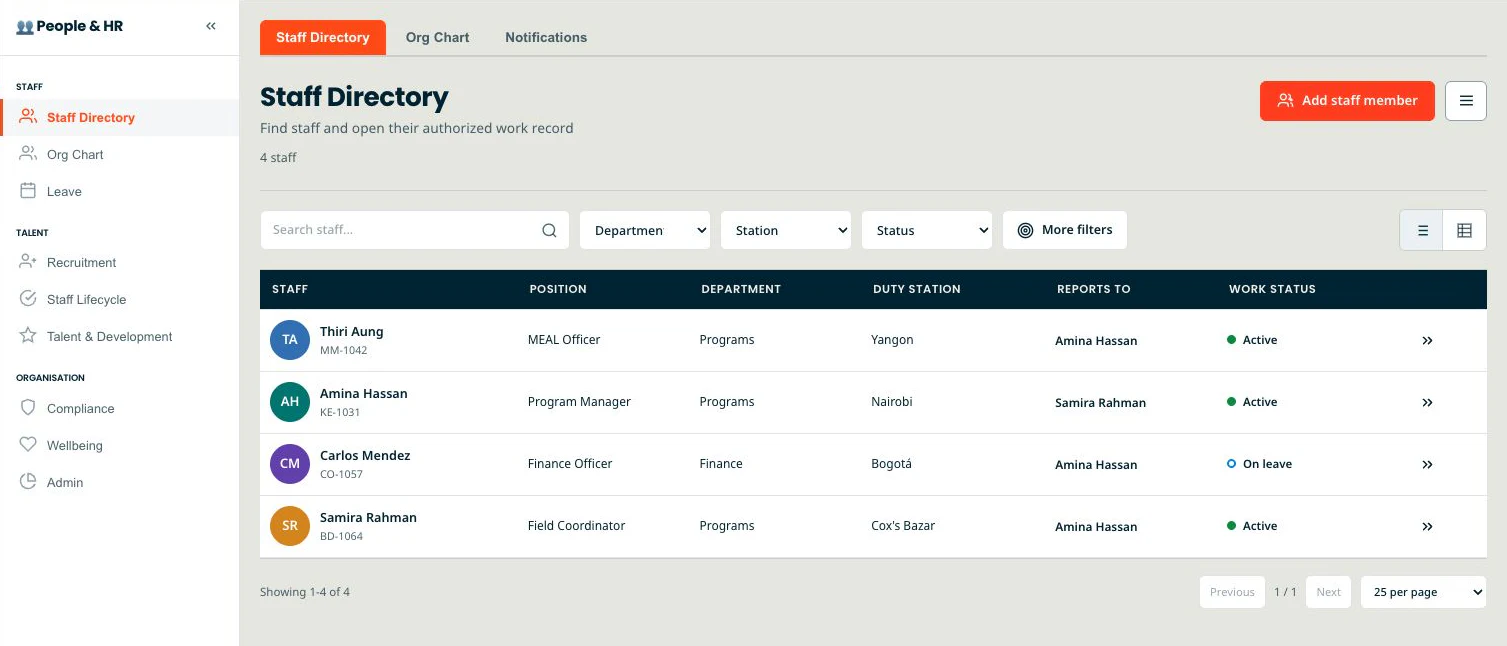Open the 25 per page dropdown
The height and width of the screenshot is (646, 1507).
tap(1424, 592)
